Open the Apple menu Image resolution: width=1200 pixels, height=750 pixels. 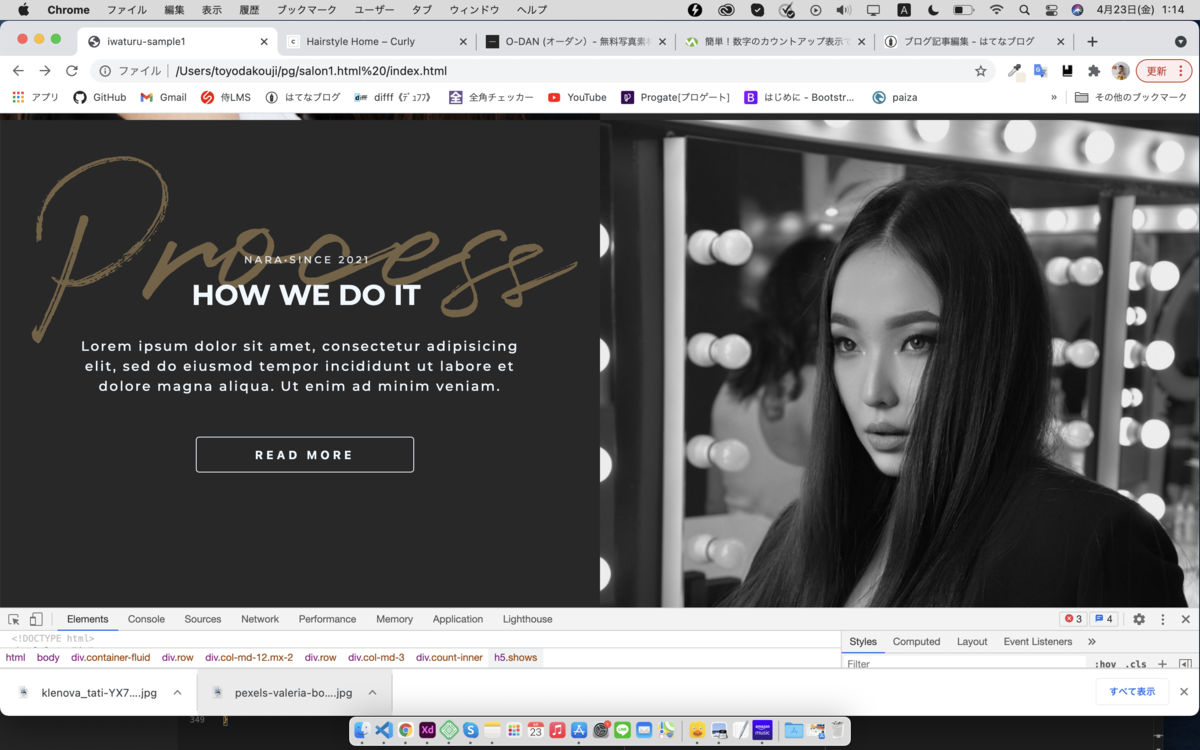[23, 10]
